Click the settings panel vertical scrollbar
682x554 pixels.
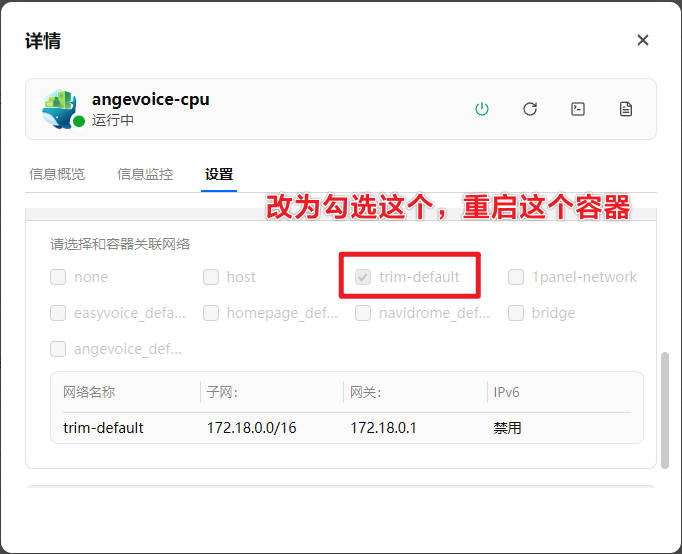pyautogui.click(x=665, y=410)
